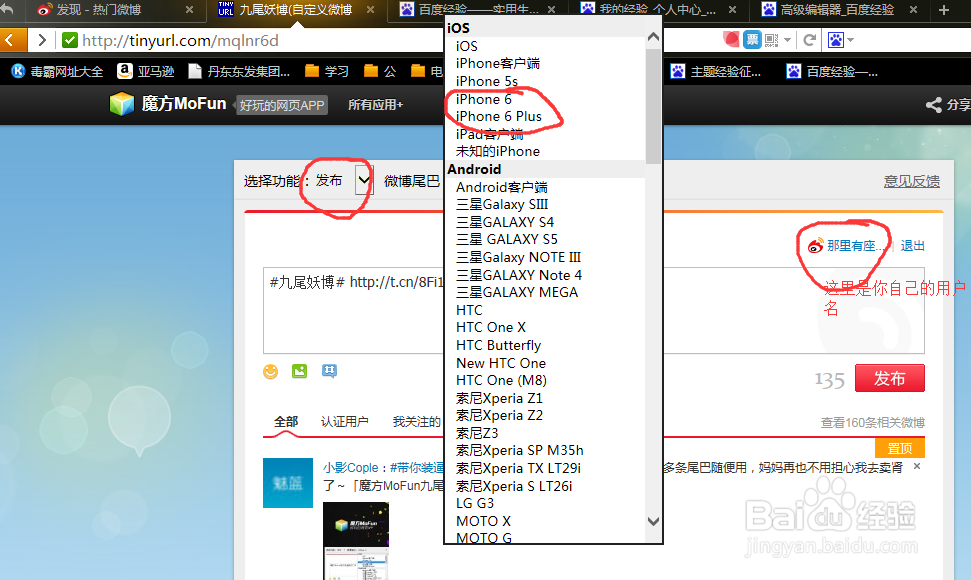The width and height of the screenshot is (971, 580).
Task: Choose iPhone 6 Plus option
Action: pyautogui.click(x=499, y=116)
